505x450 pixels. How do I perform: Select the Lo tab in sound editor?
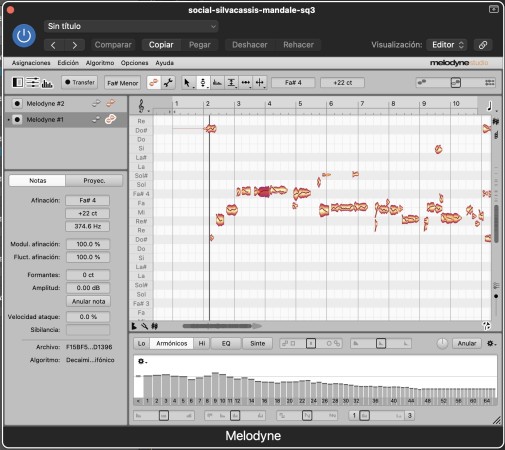point(141,343)
